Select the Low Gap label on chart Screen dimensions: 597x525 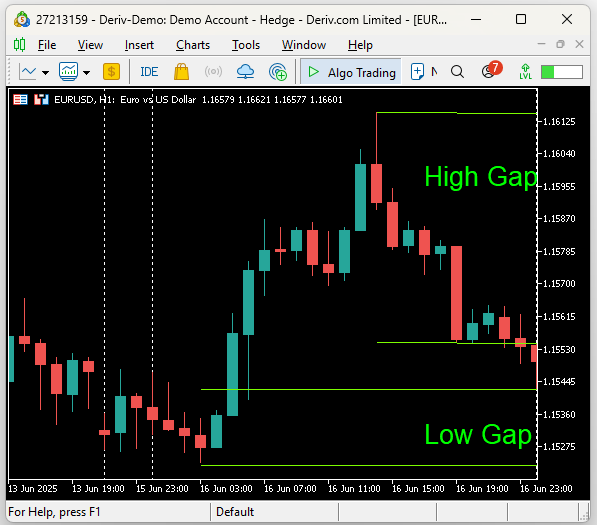(x=478, y=434)
